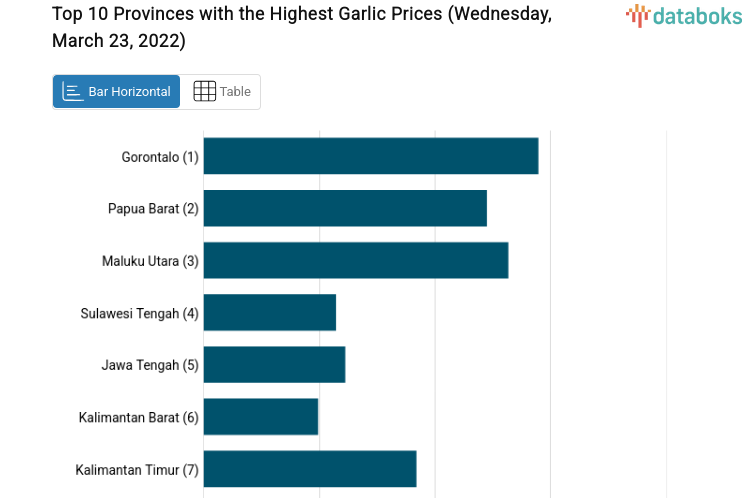
Task: Click the Kalimantan Barat (6) label
Action: click(x=138, y=417)
